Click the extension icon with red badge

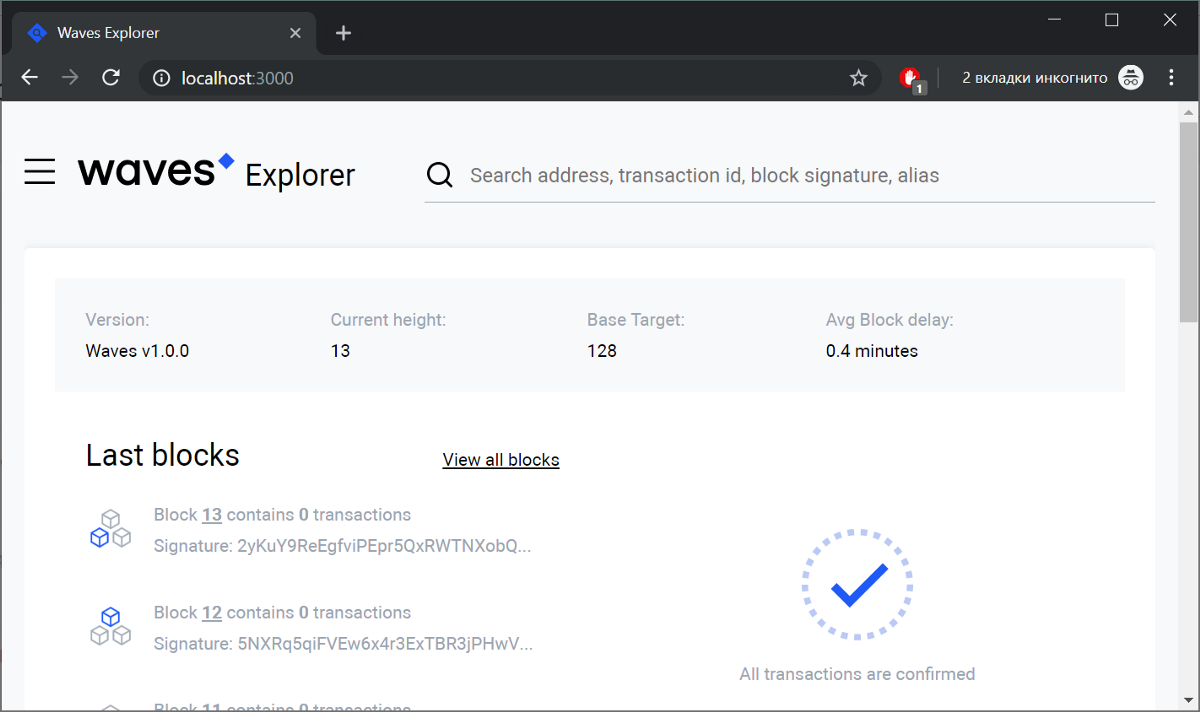pyautogui.click(x=910, y=76)
